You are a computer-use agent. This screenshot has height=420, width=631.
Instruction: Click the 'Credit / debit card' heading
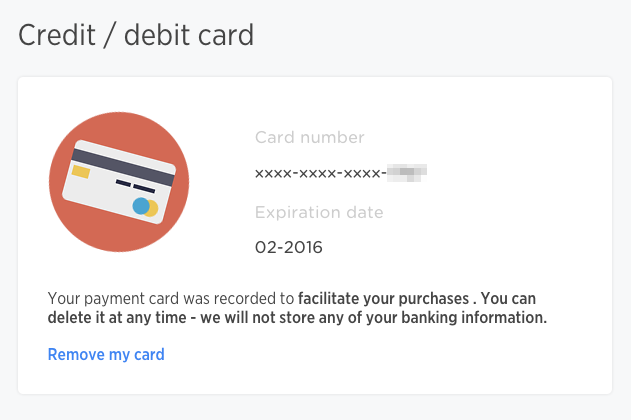click(136, 35)
